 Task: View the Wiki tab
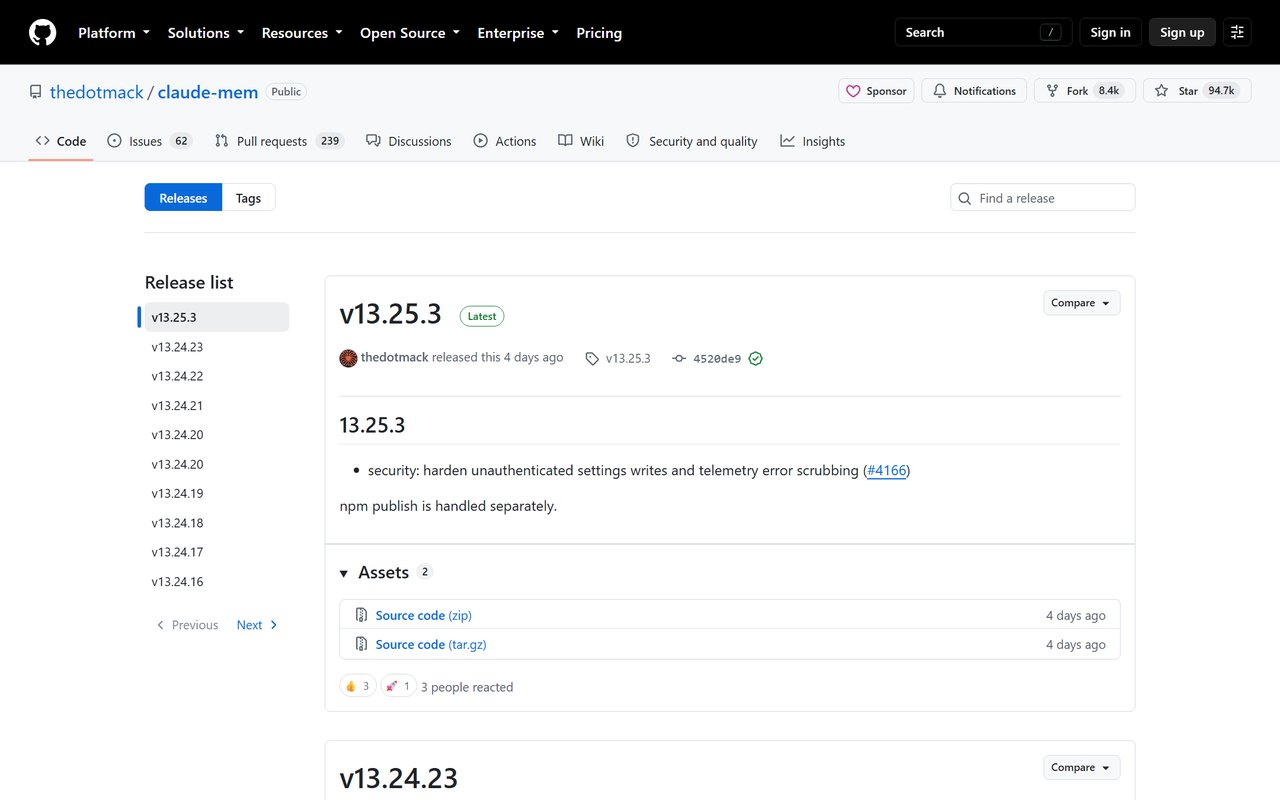pyautogui.click(x=581, y=141)
